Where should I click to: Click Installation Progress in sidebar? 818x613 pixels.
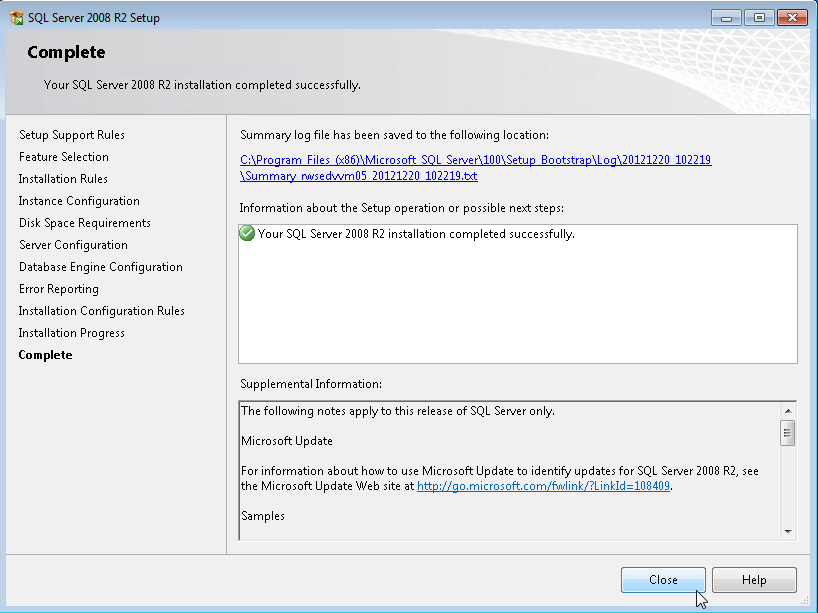[x=72, y=333]
